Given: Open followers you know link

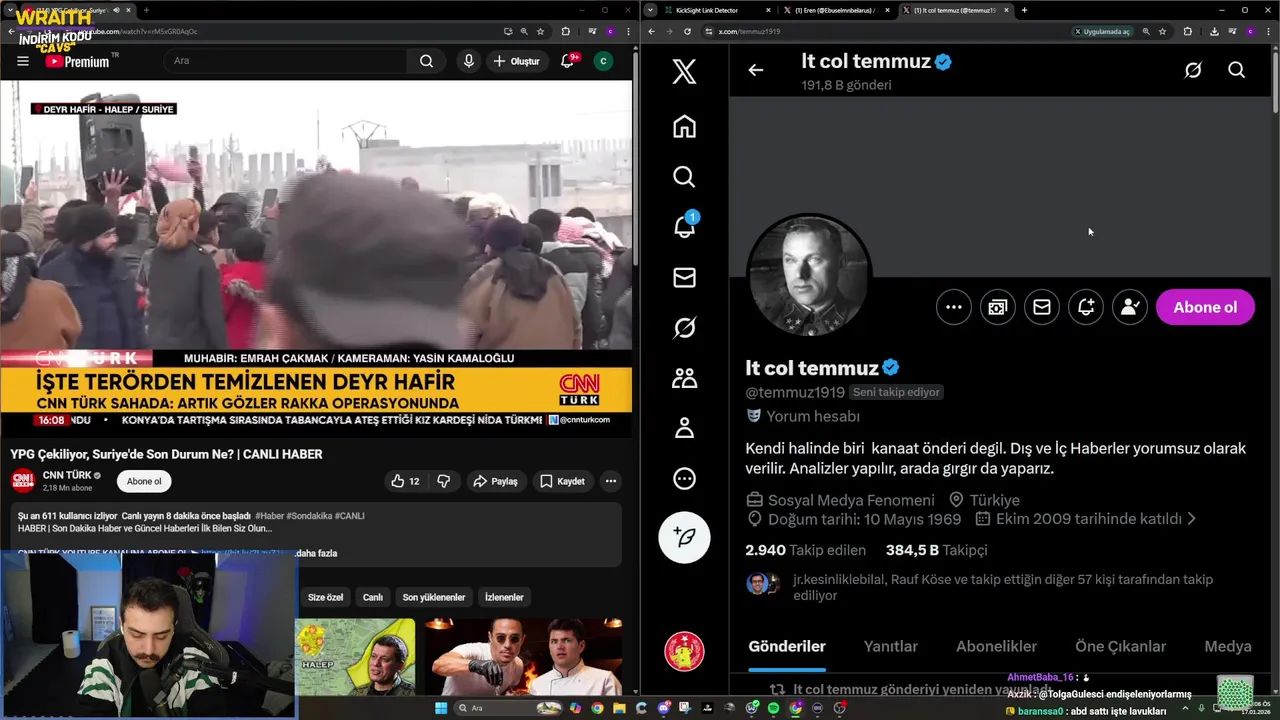Looking at the screenshot, I should coord(1002,587).
